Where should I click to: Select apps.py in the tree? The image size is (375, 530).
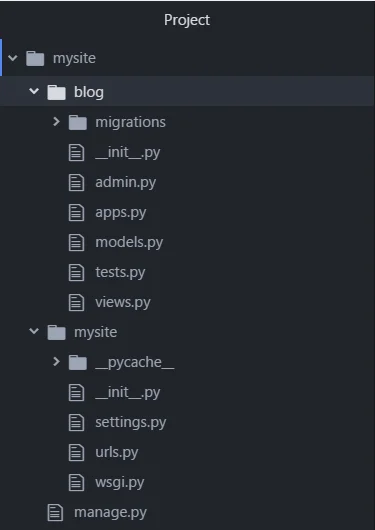coord(121,213)
